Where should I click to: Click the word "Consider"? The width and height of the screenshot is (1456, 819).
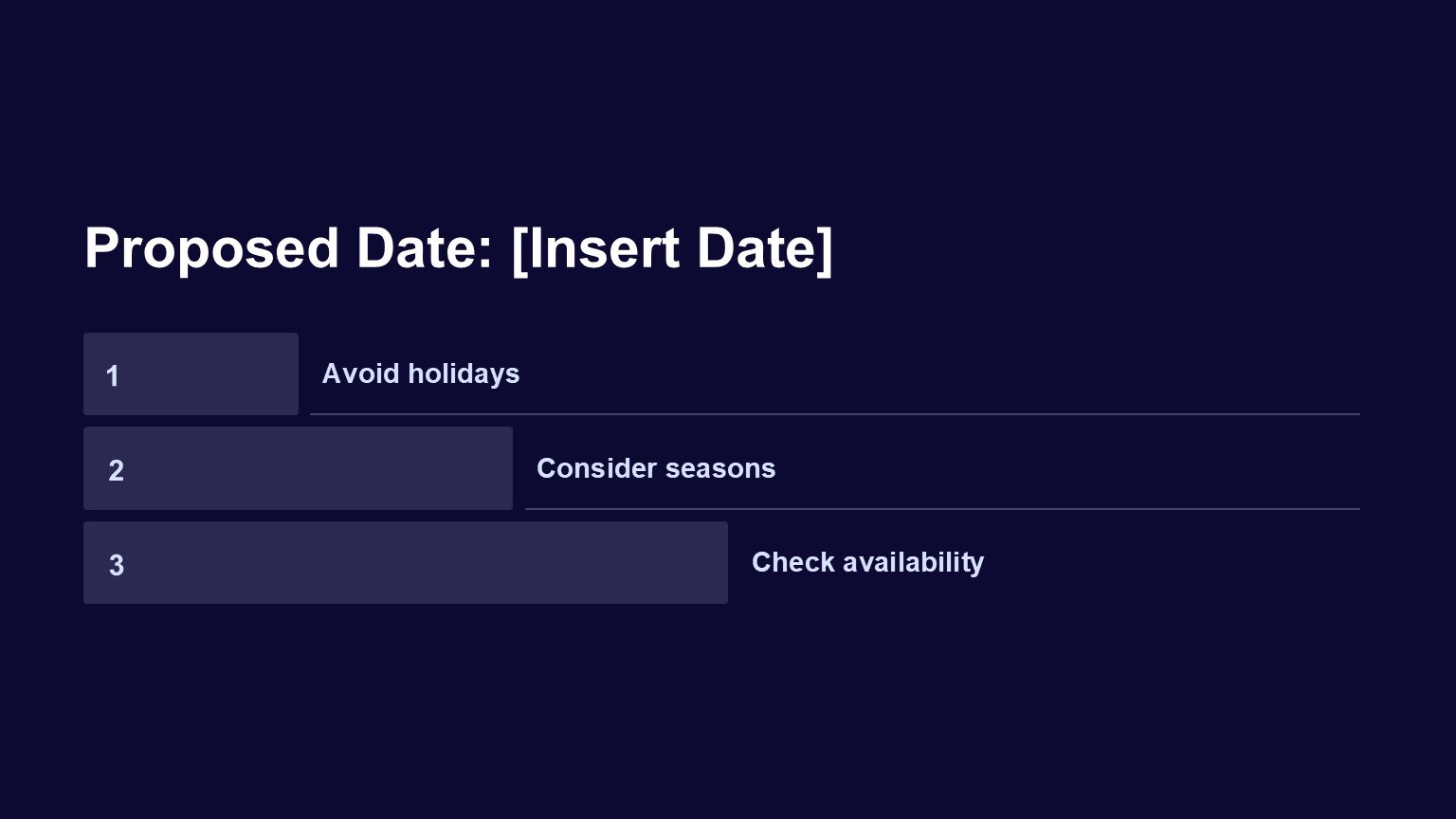coord(595,468)
